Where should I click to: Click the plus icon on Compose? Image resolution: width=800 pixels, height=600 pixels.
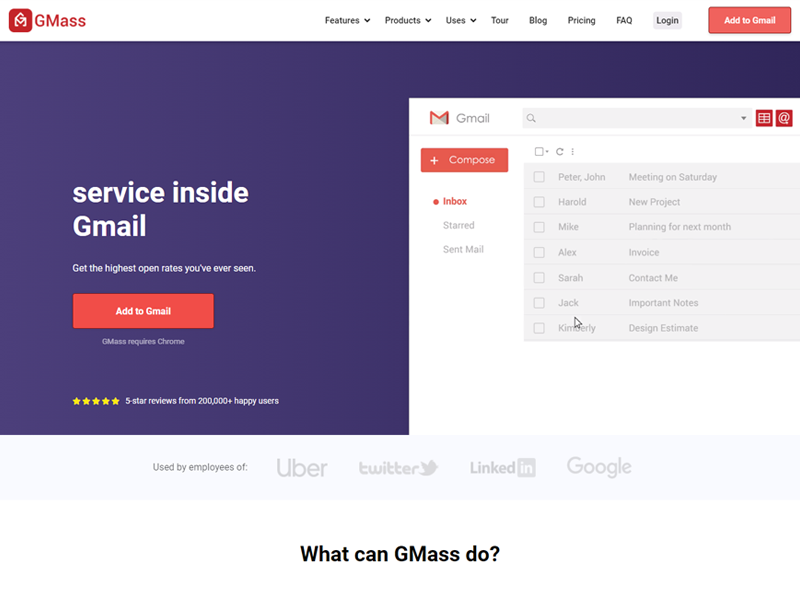434,160
